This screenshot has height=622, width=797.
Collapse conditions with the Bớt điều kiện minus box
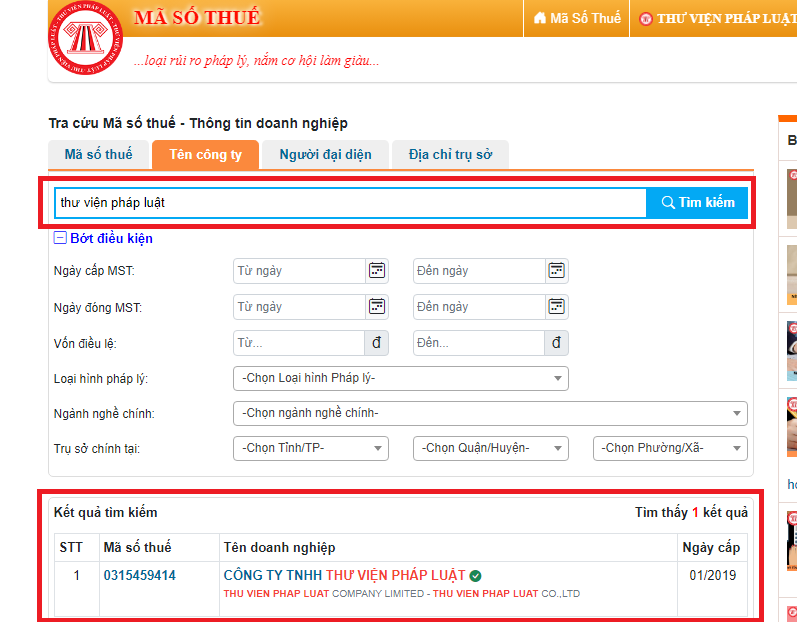pos(60,238)
